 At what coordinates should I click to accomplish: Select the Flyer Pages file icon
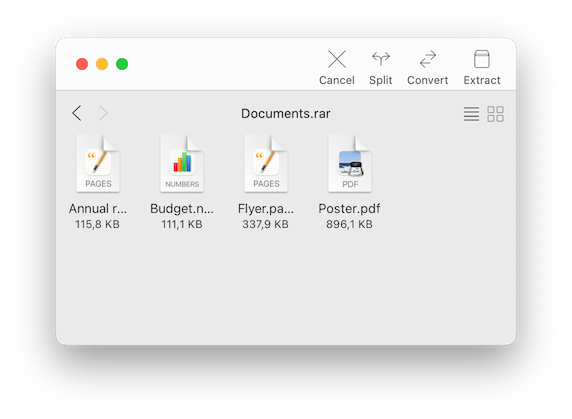click(x=266, y=164)
